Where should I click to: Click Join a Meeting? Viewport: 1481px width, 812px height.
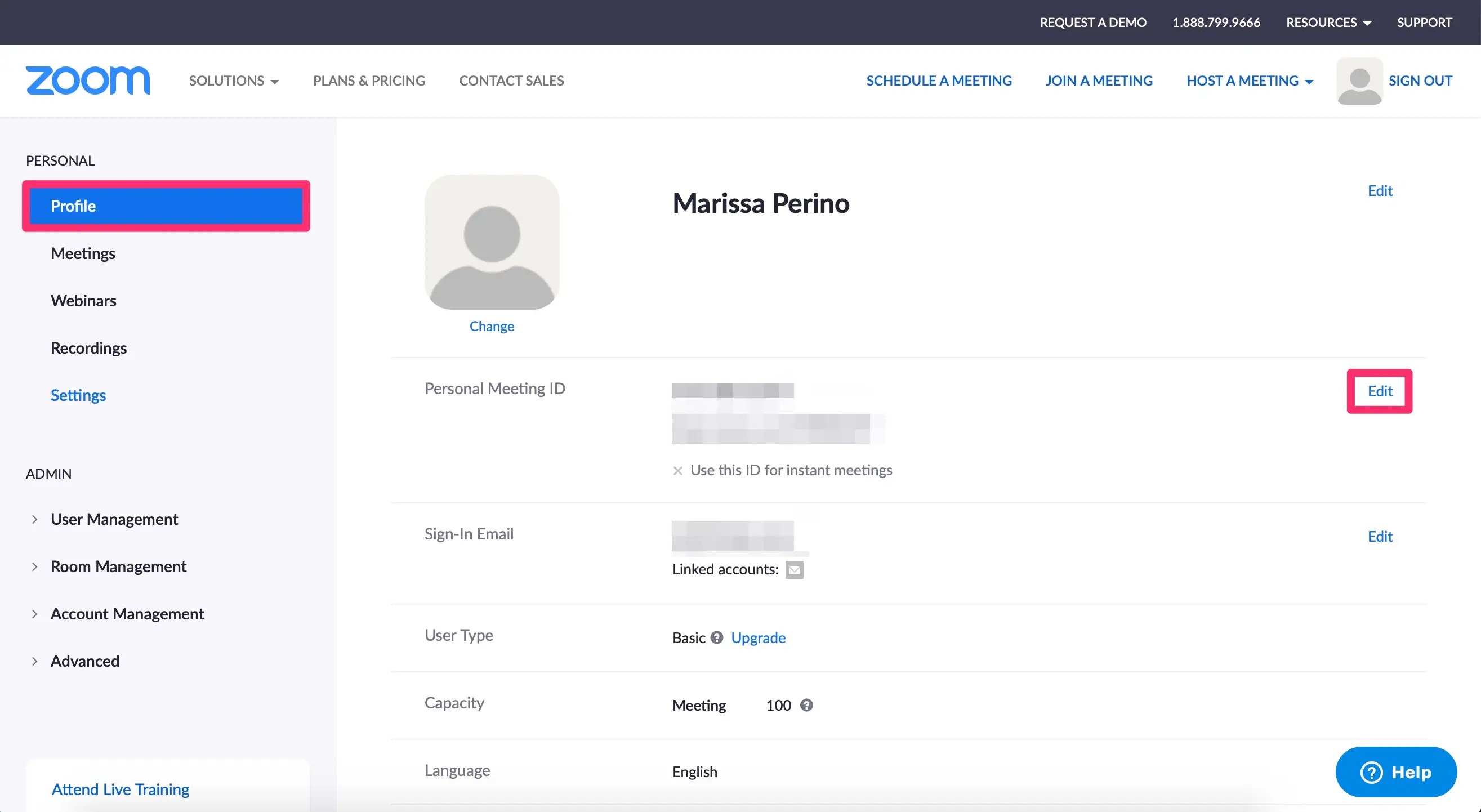(1099, 81)
